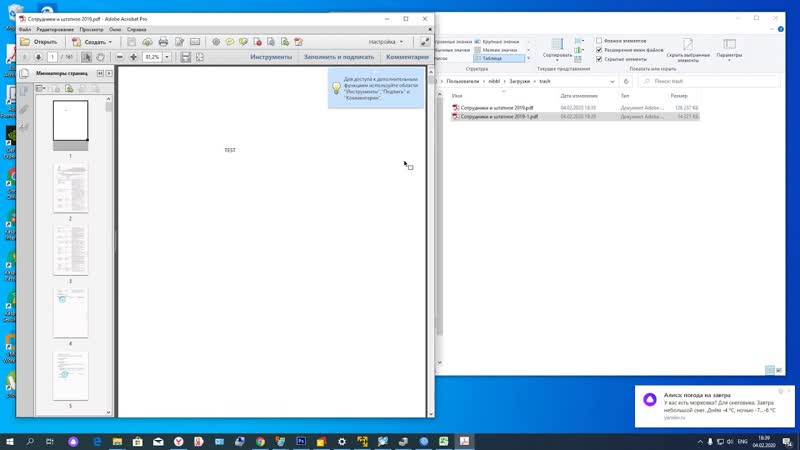Open the View menu in Acrobat

point(91,30)
